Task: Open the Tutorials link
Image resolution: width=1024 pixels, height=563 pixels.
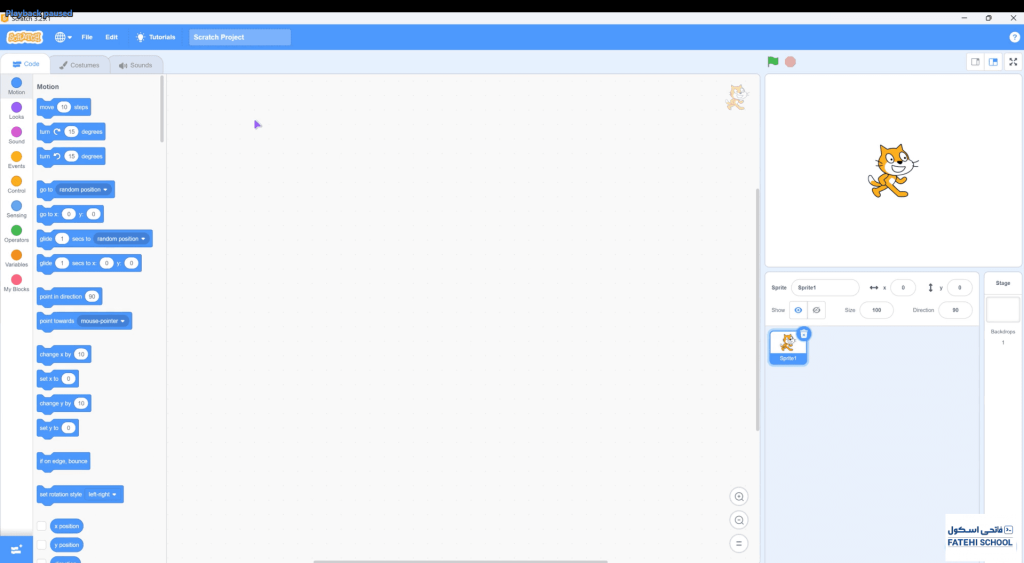Action: 156,37
